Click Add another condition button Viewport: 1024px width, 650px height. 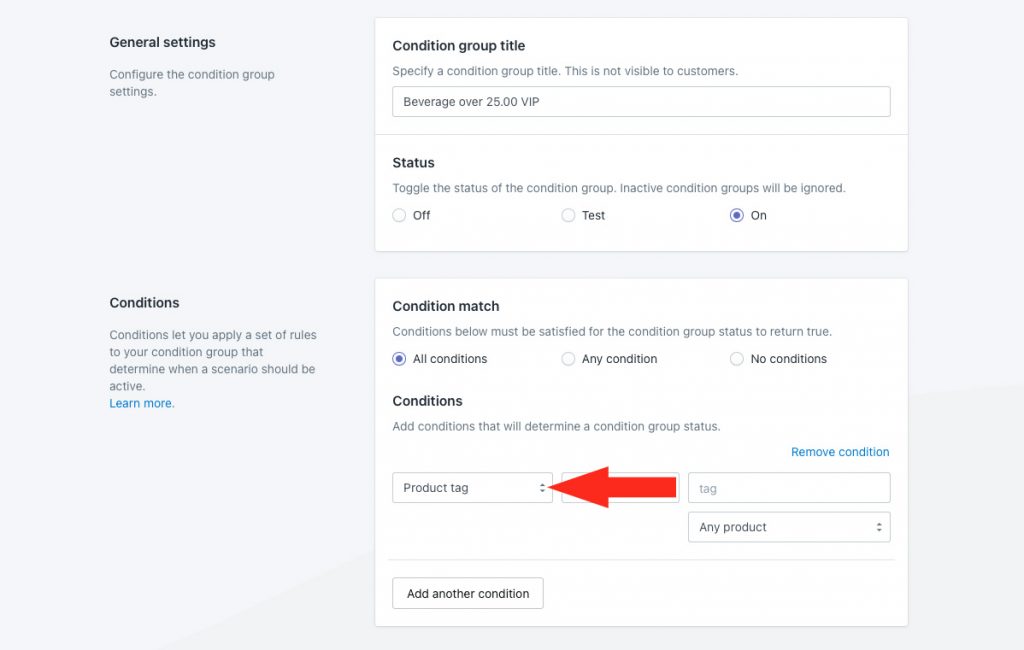468,593
